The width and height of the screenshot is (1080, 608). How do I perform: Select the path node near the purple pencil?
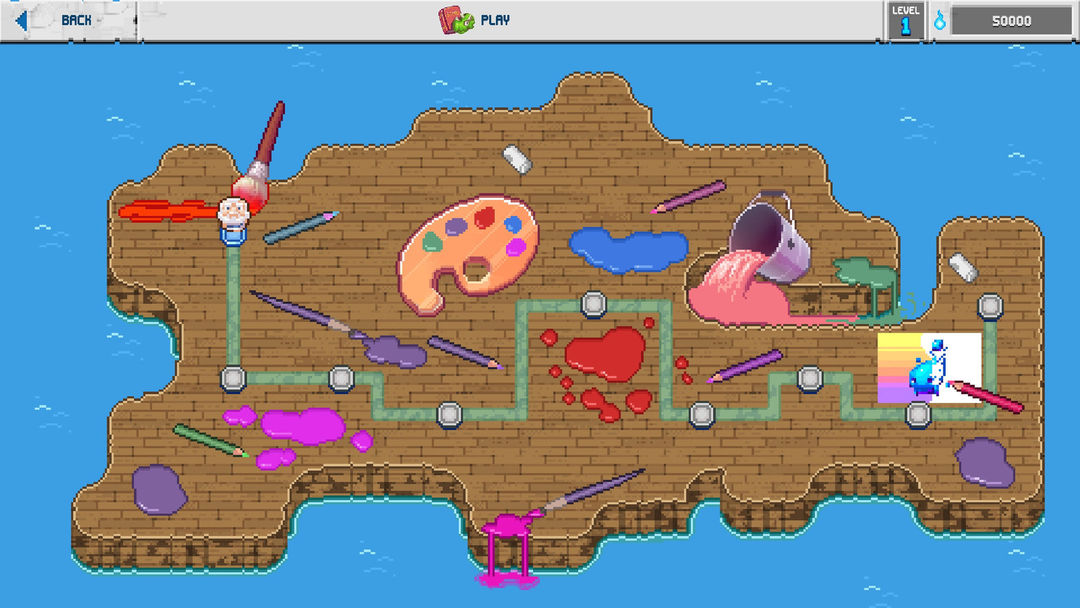(450, 412)
